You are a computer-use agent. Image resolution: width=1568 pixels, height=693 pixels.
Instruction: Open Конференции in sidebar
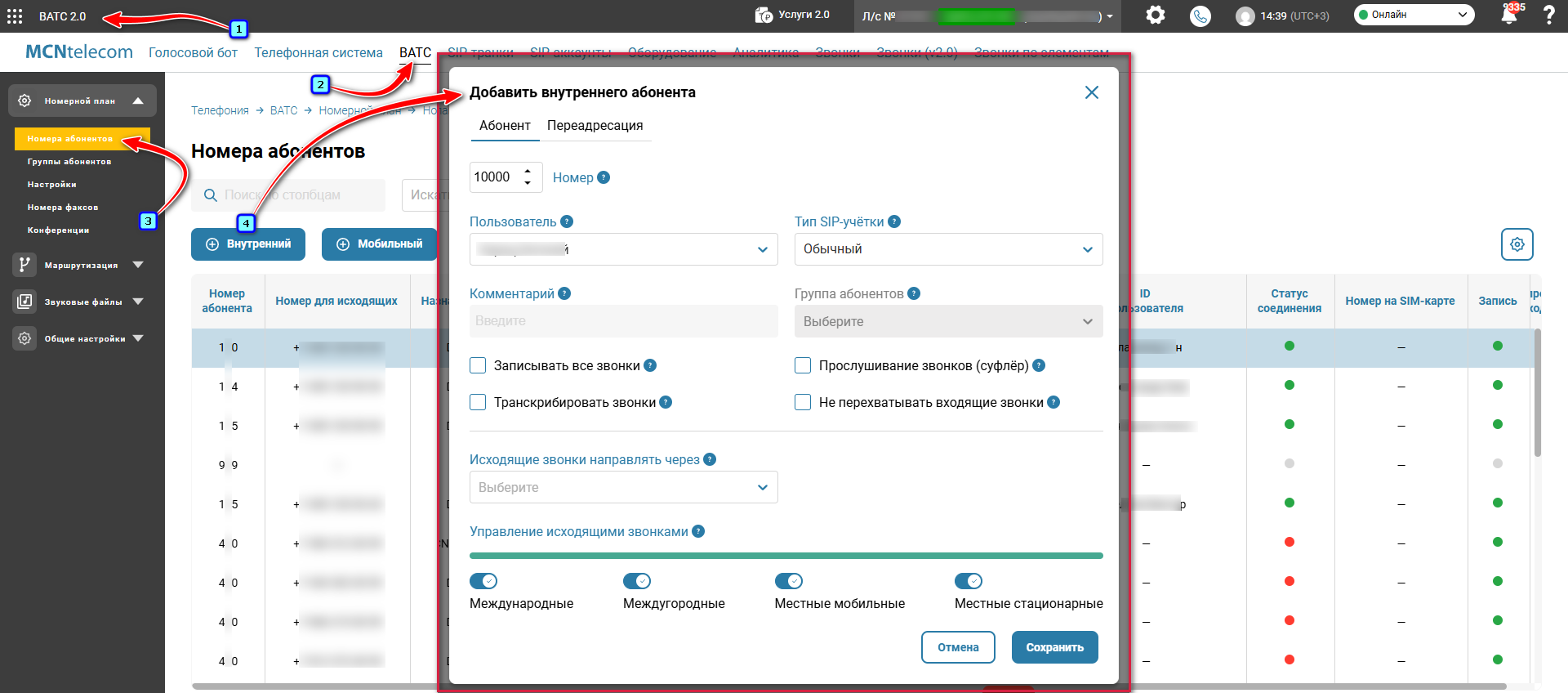[x=59, y=230]
